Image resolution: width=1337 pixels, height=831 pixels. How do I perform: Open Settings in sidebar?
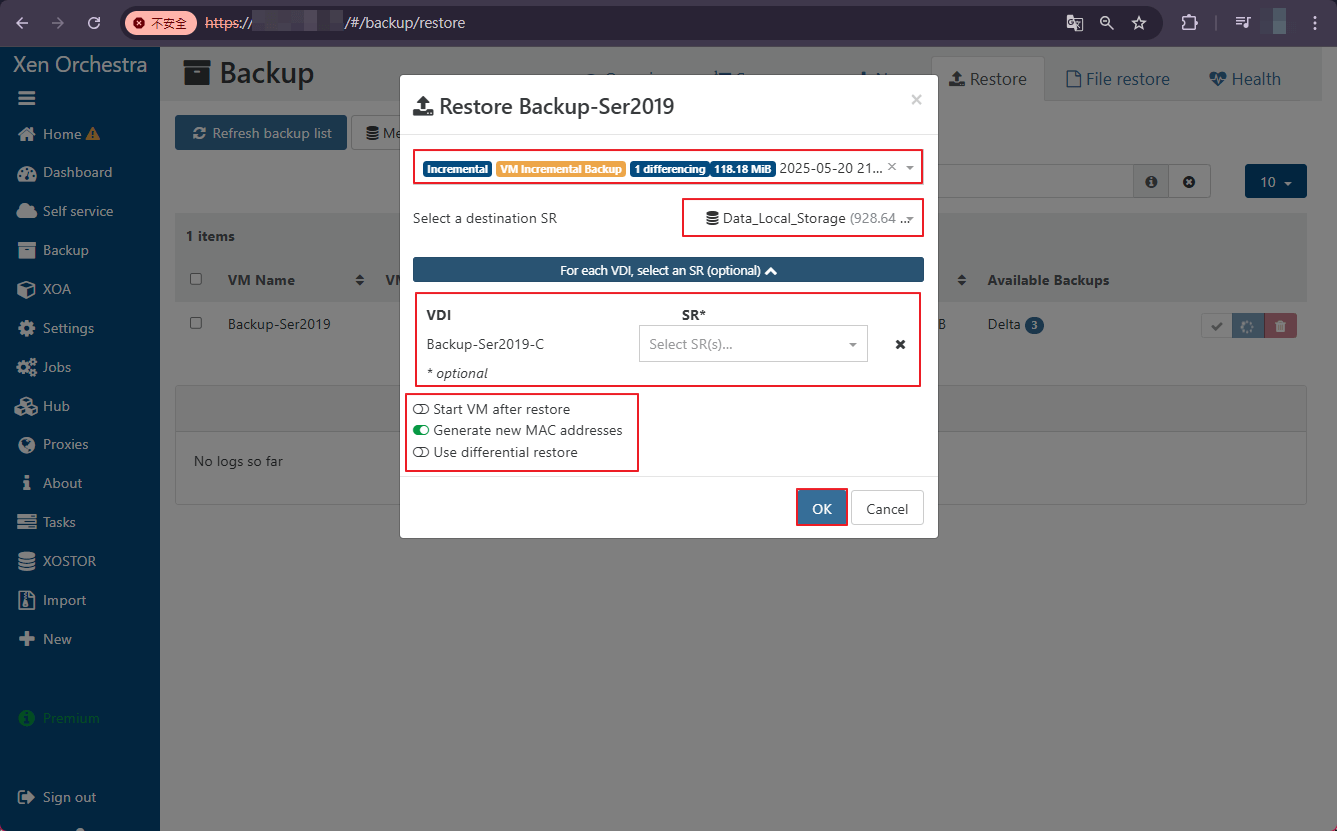(x=68, y=328)
